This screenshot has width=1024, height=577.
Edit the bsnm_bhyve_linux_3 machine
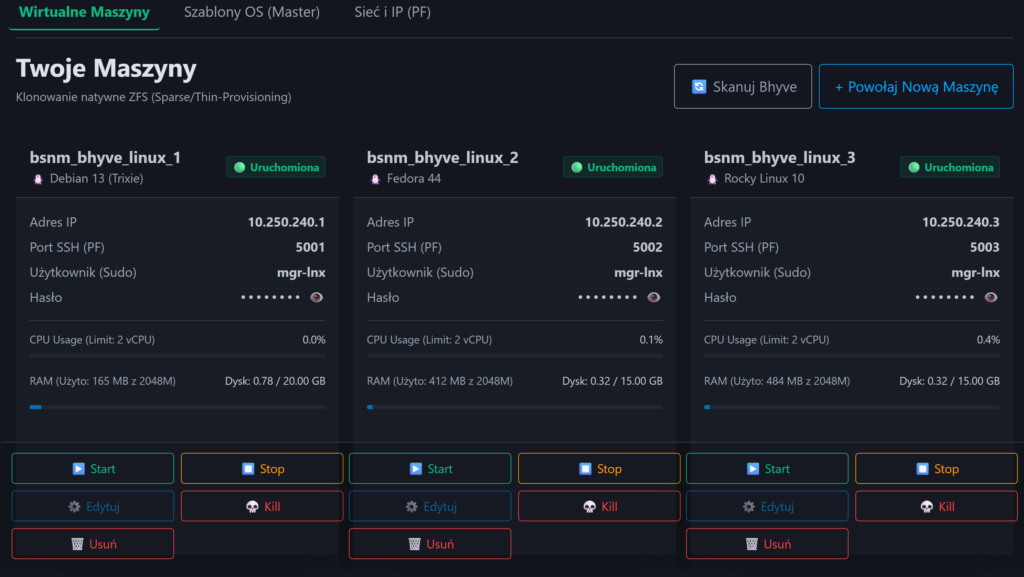(767, 507)
